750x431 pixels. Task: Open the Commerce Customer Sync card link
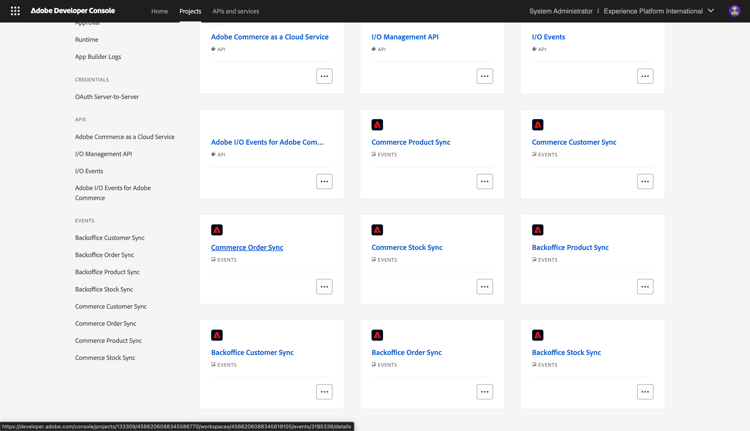pyautogui.click(x=574, y=142)
